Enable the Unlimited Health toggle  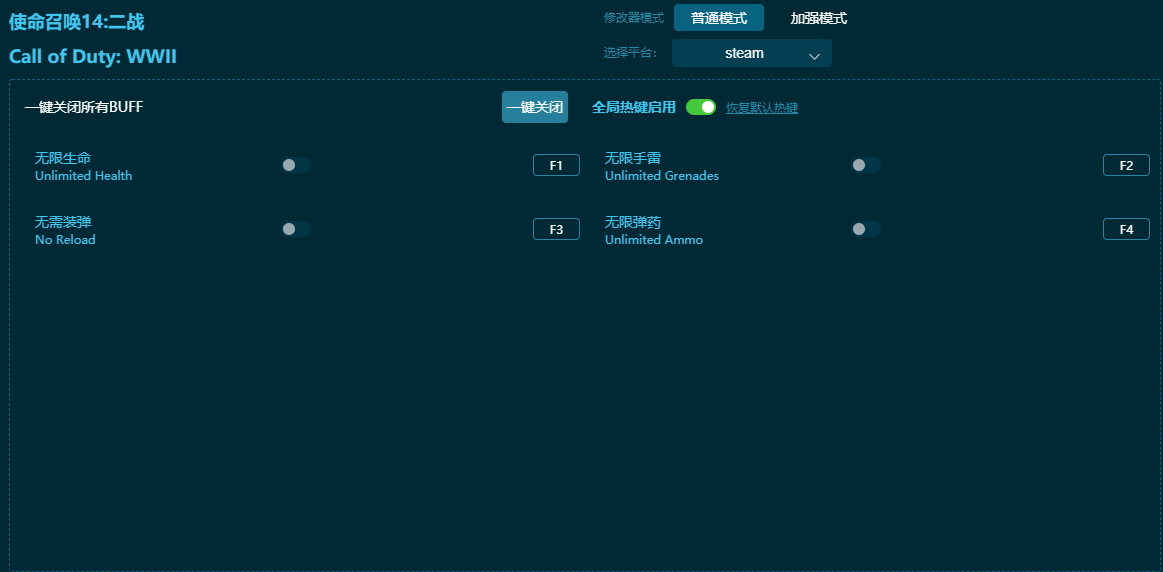click(x=296, y=165)
